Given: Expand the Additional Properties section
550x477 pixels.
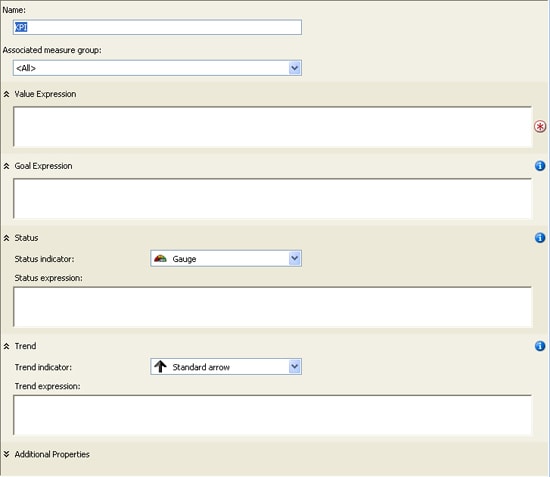Looking at the screenshot, I should [6, 454].
